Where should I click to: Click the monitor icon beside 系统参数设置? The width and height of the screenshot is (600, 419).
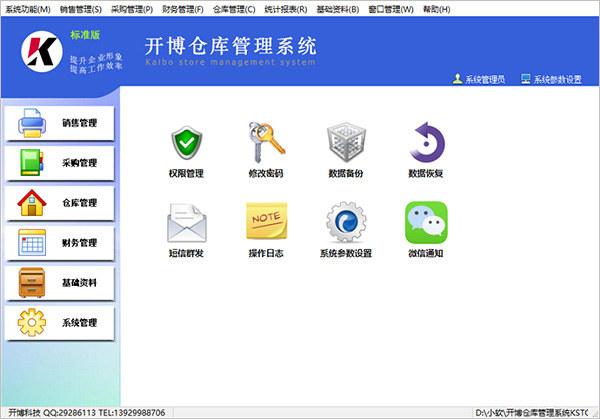click(526, 79)
